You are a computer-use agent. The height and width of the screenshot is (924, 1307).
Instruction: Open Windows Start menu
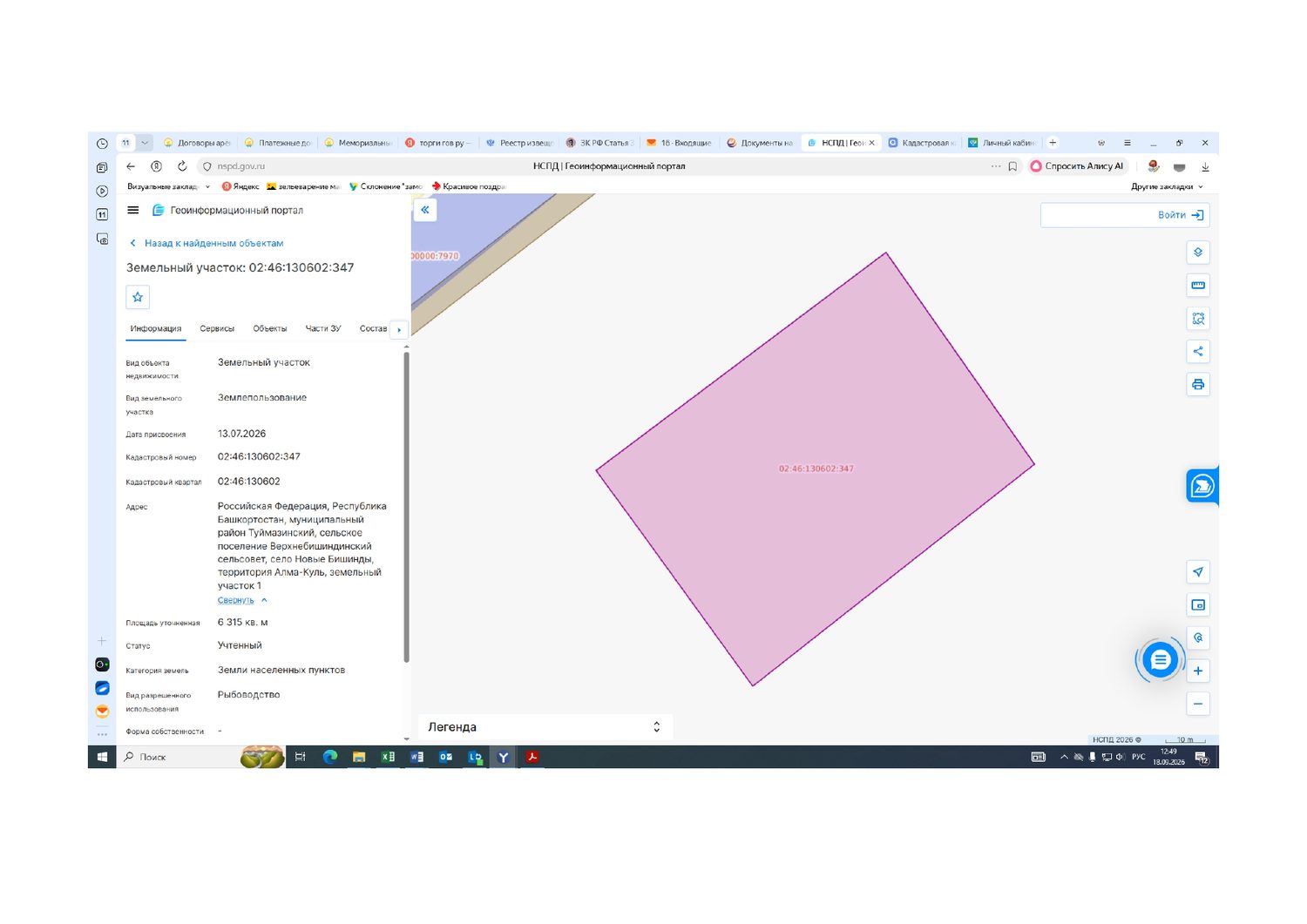click(x=102, y=757)
